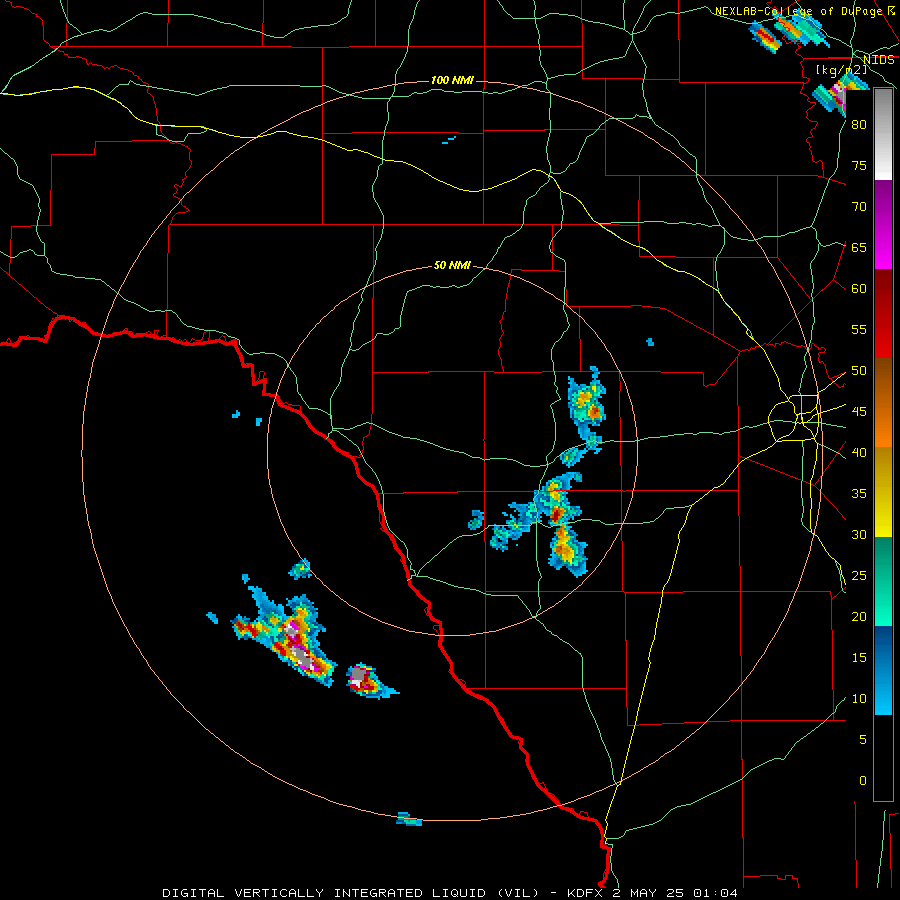
Task: Select the purple-magenta segment of the legend
Action: [x=883, y=224]
